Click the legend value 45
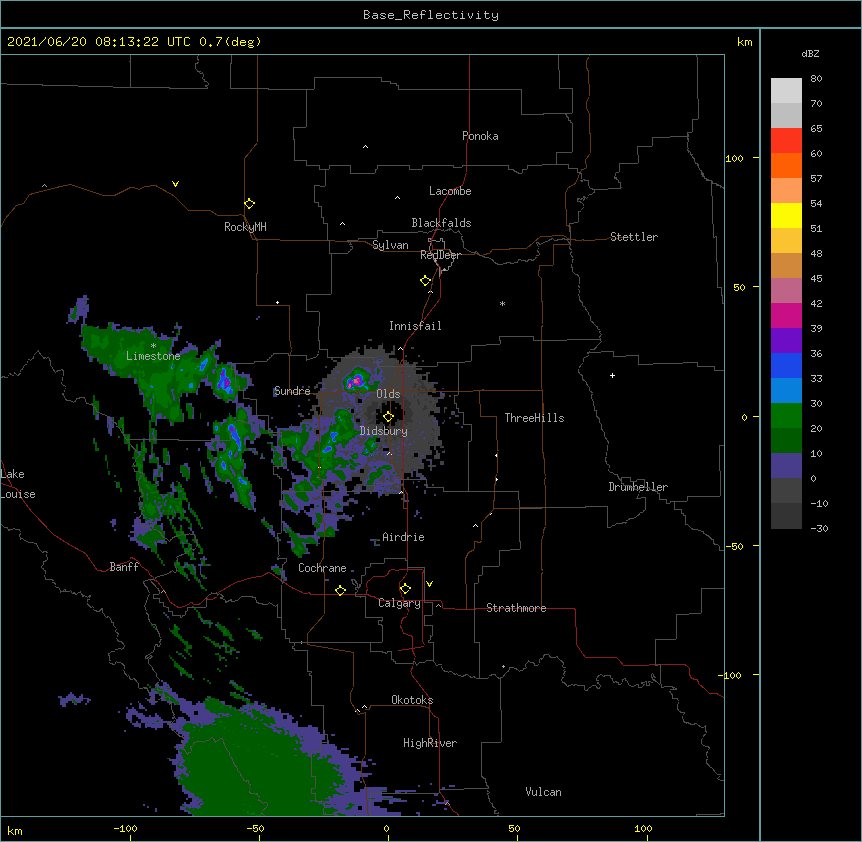 [x=816, y=279]
